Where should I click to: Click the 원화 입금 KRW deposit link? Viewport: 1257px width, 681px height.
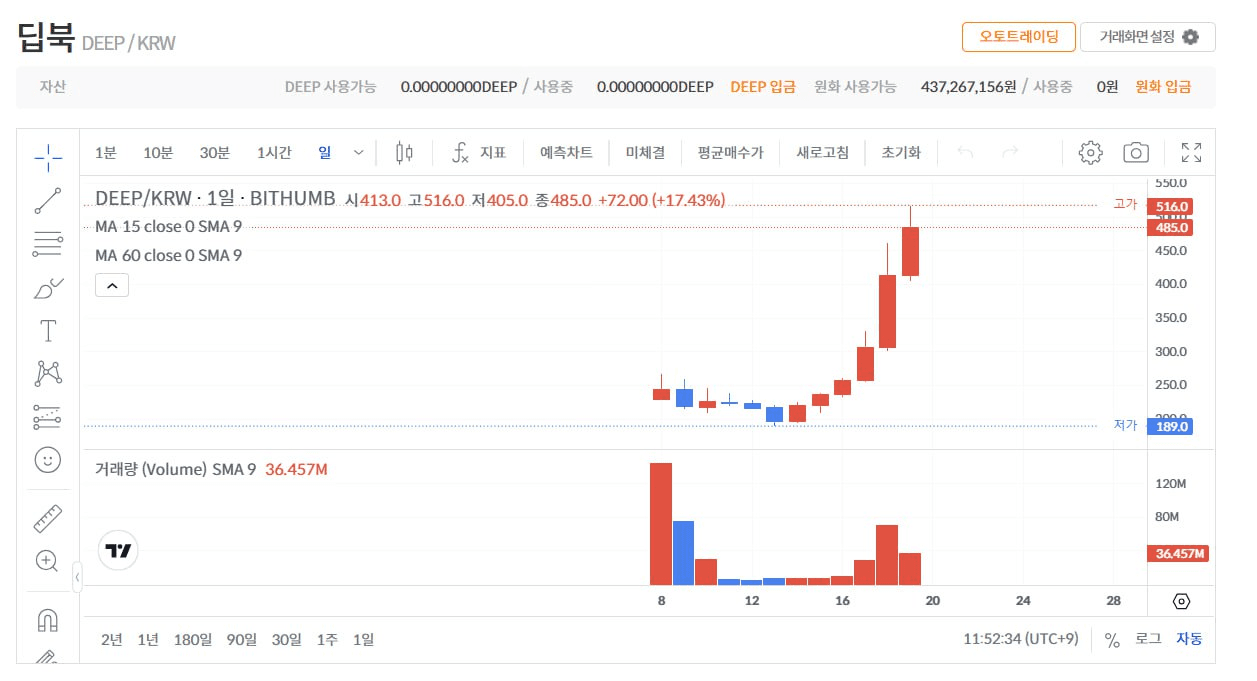click(x=1163, y=87)
